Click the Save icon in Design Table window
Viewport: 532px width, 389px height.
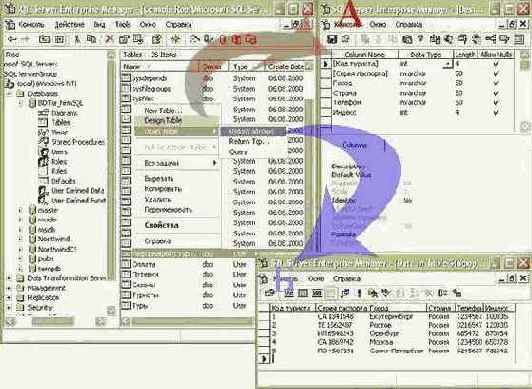tap(332, 39)
